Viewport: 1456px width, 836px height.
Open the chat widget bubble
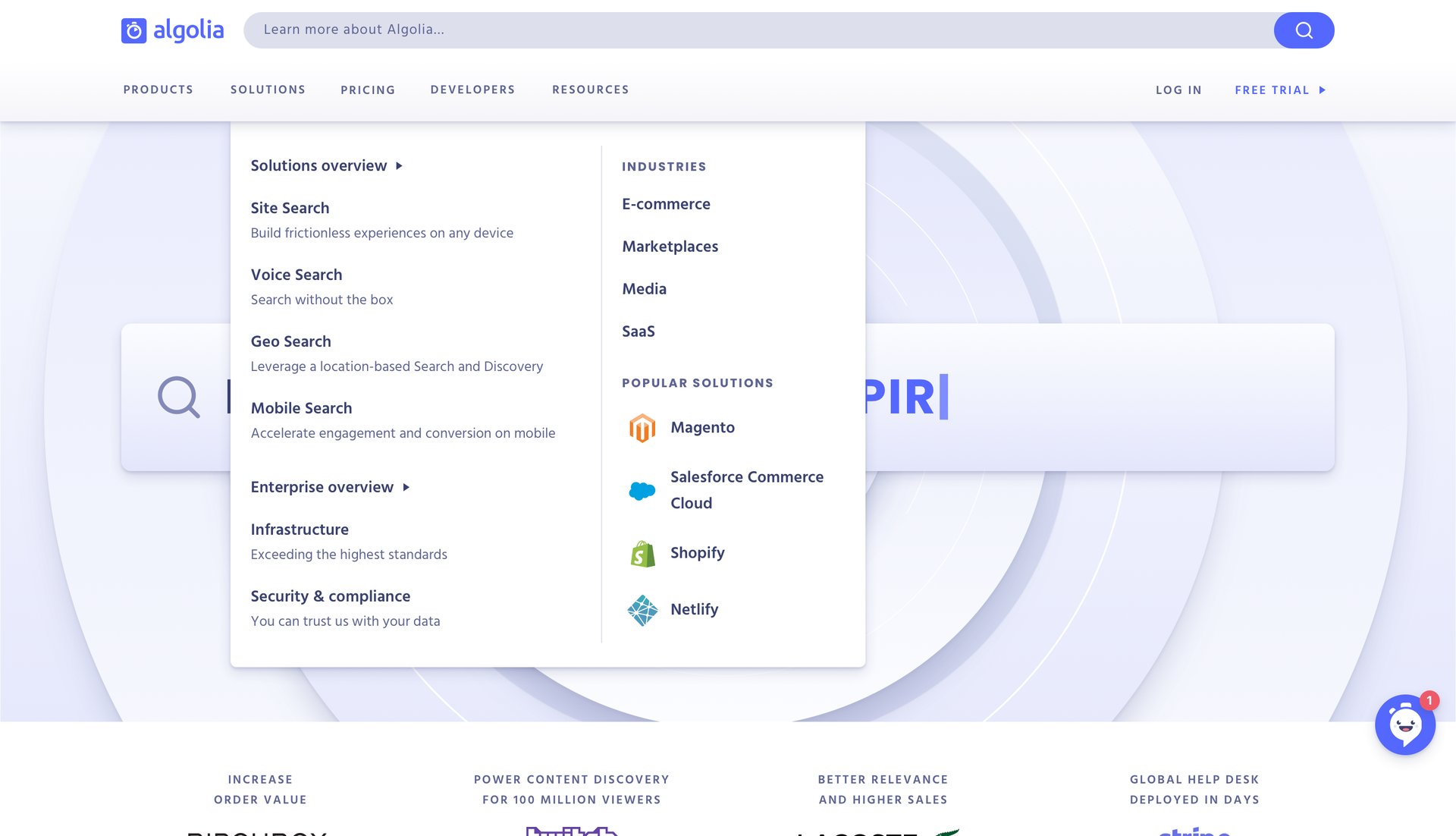tap(1405, 724)
